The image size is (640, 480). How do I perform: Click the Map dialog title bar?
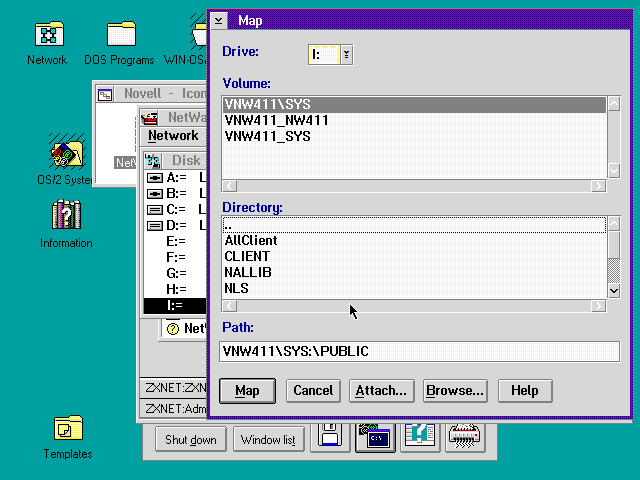(x=429, y=20)
